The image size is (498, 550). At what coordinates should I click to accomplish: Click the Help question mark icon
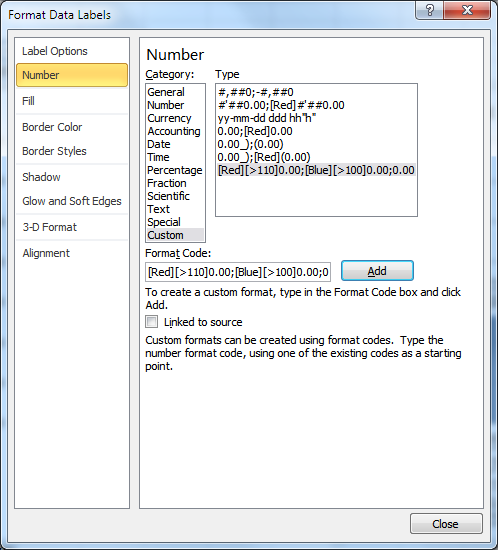(x=430, y=11)
